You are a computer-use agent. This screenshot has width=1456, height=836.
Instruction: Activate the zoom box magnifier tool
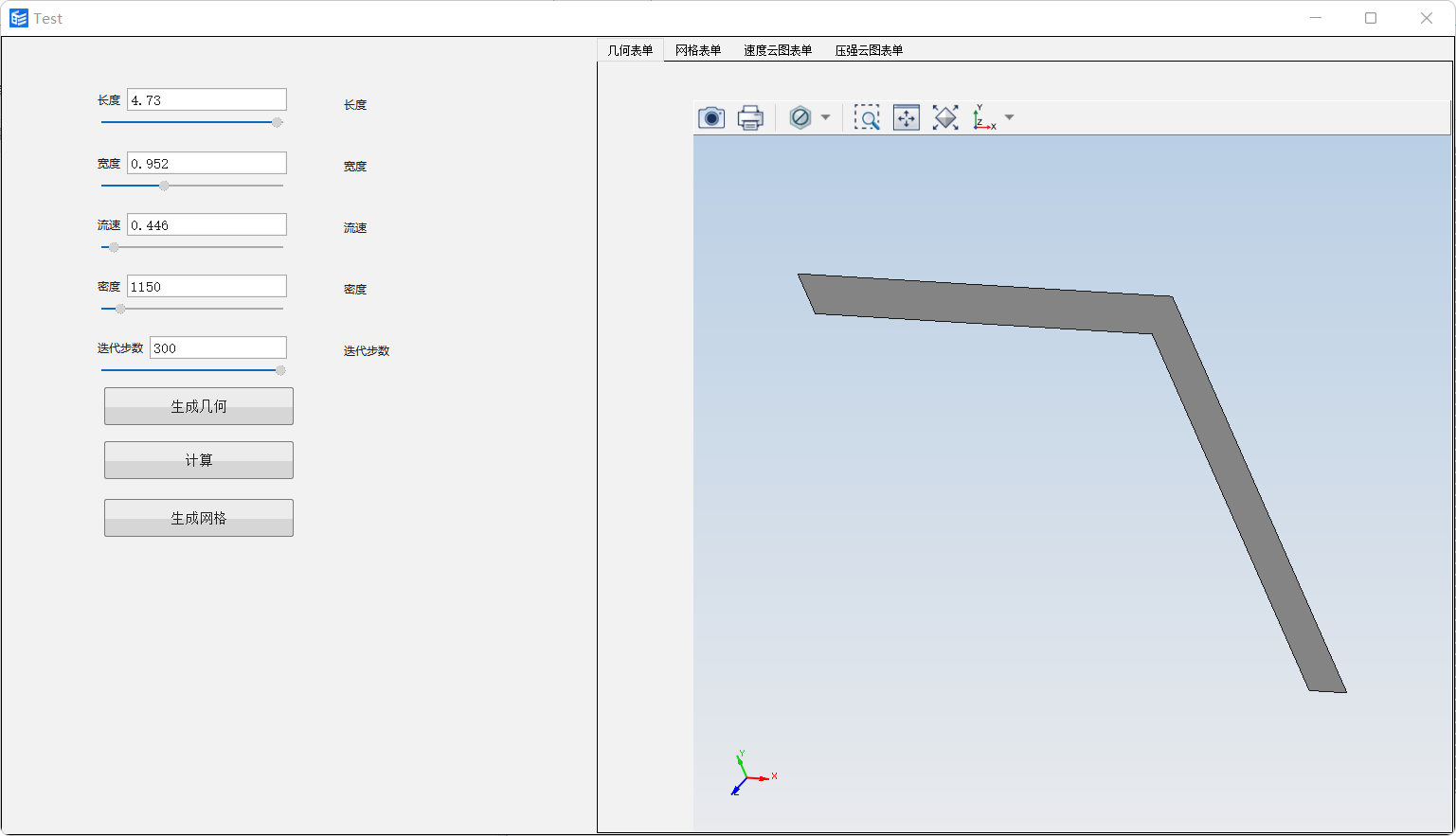pos(867,117)
